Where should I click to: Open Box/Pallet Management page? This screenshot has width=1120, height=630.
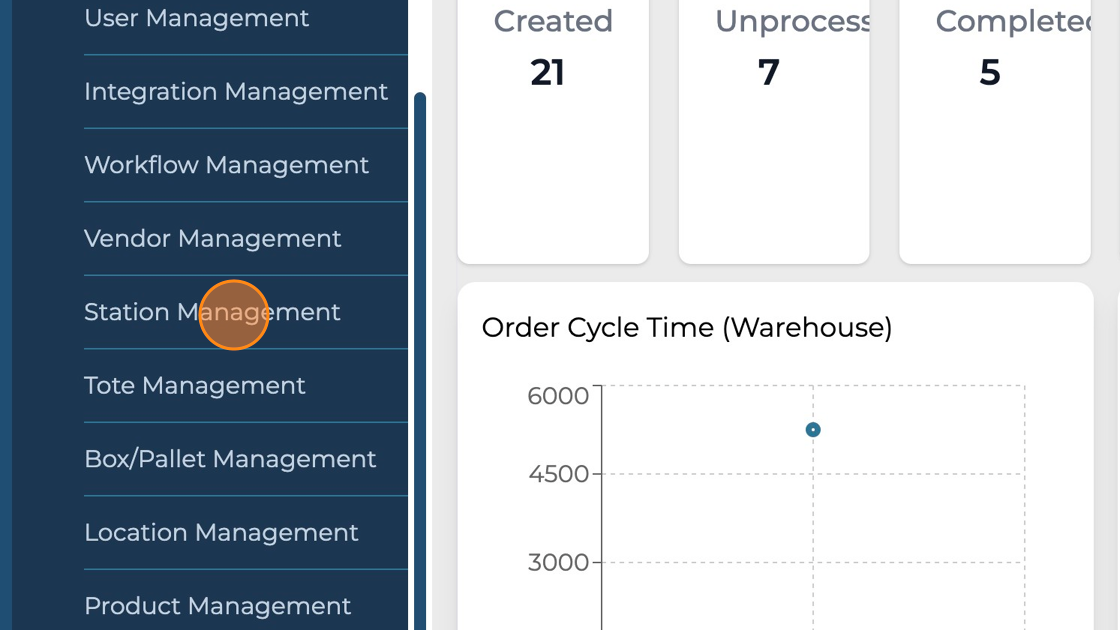[x=230, y=459]
